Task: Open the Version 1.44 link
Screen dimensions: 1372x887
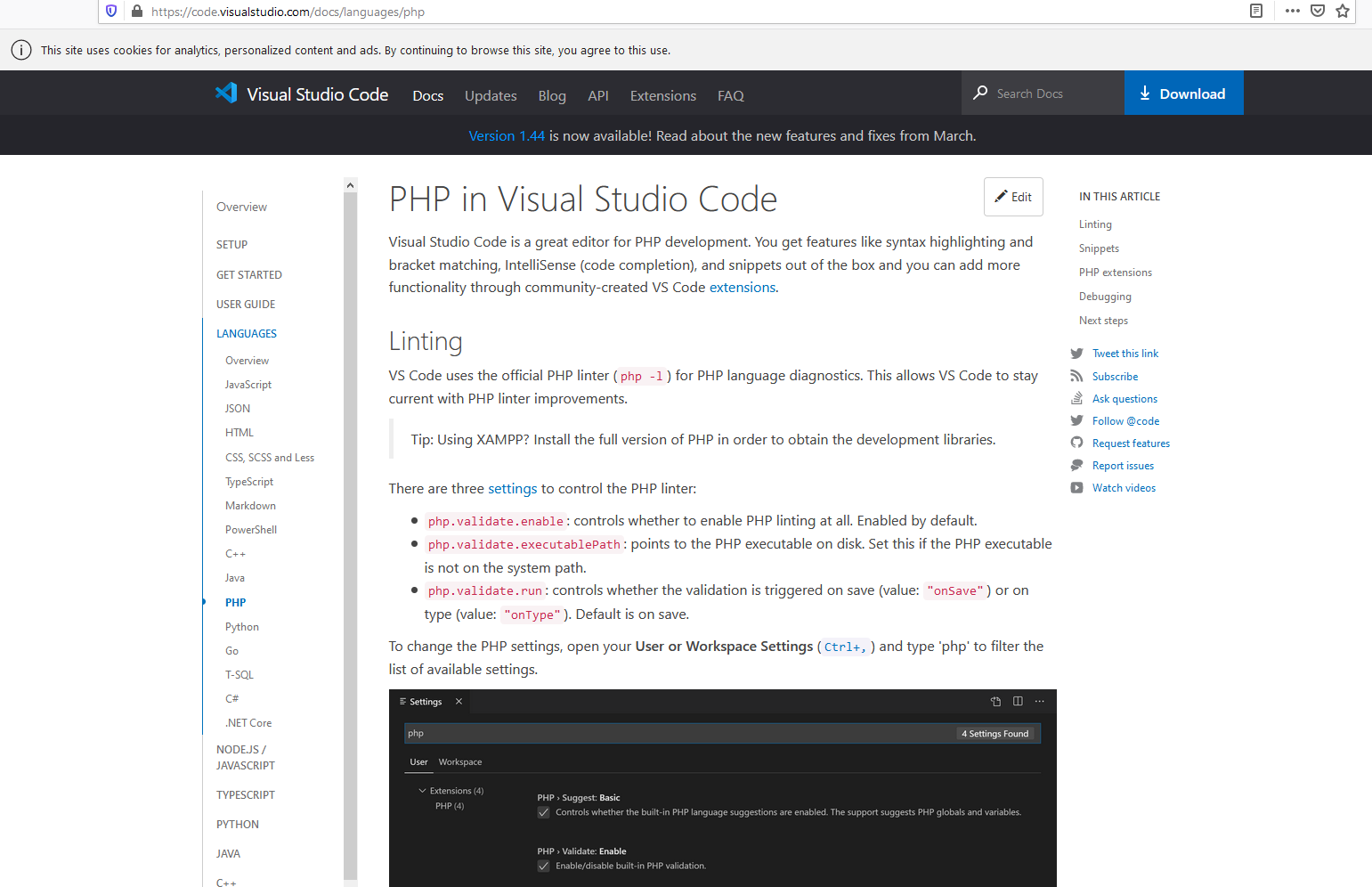Action: tap(507, 135)
